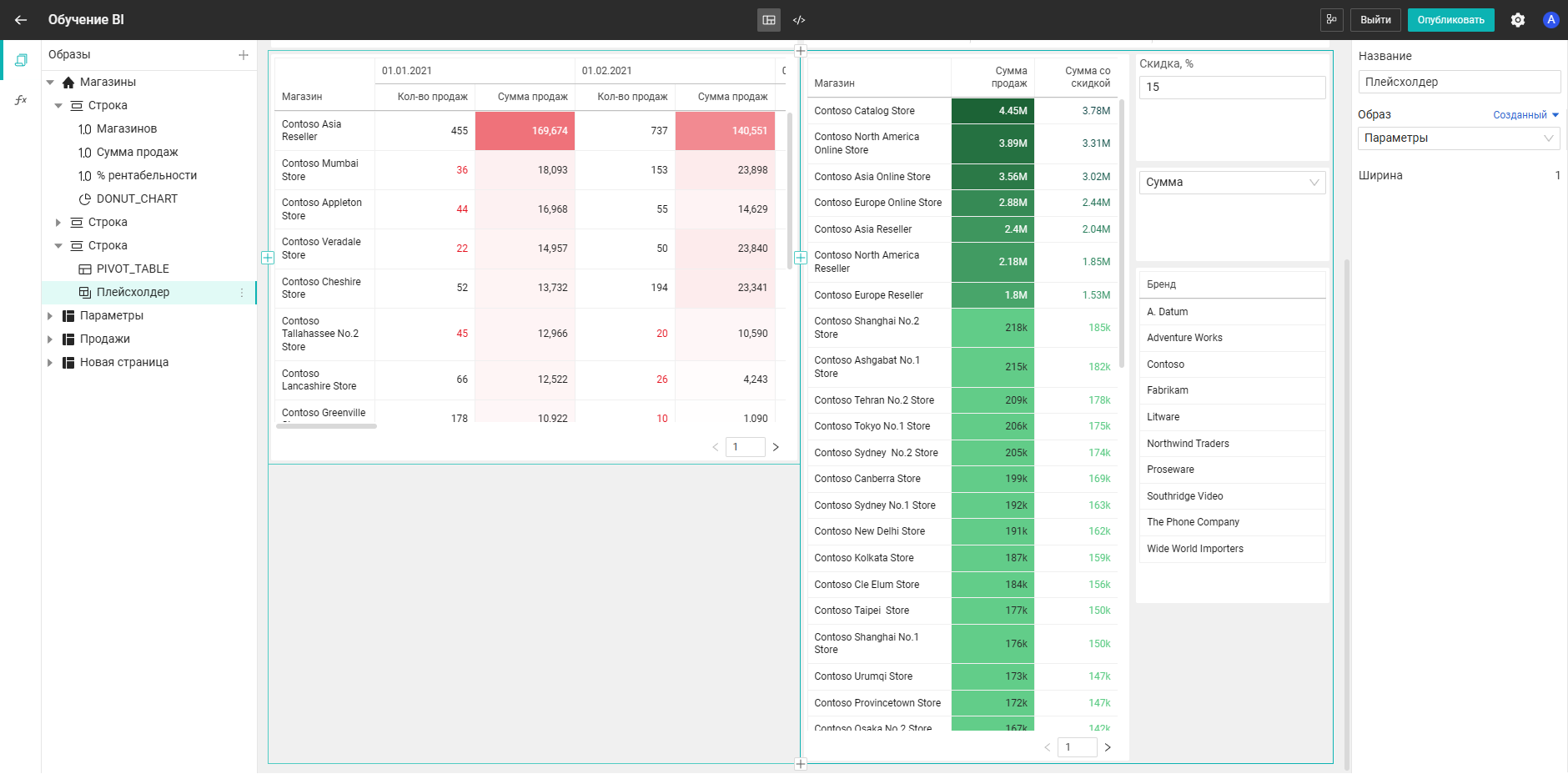Go to previous page in pivot table
This screenshot has width=1568, height=774.
point(715,447)
